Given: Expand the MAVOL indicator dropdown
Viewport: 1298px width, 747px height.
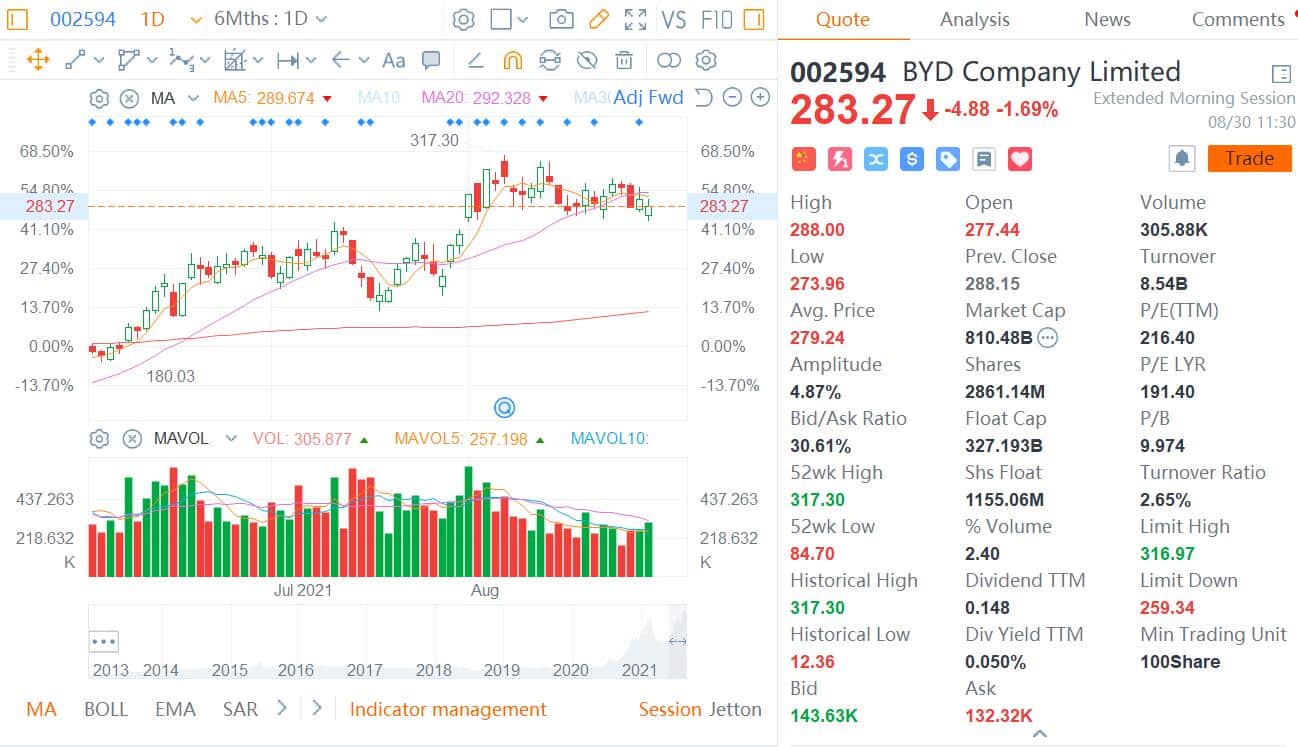Looking at the screenshot, I should point(231,438).
